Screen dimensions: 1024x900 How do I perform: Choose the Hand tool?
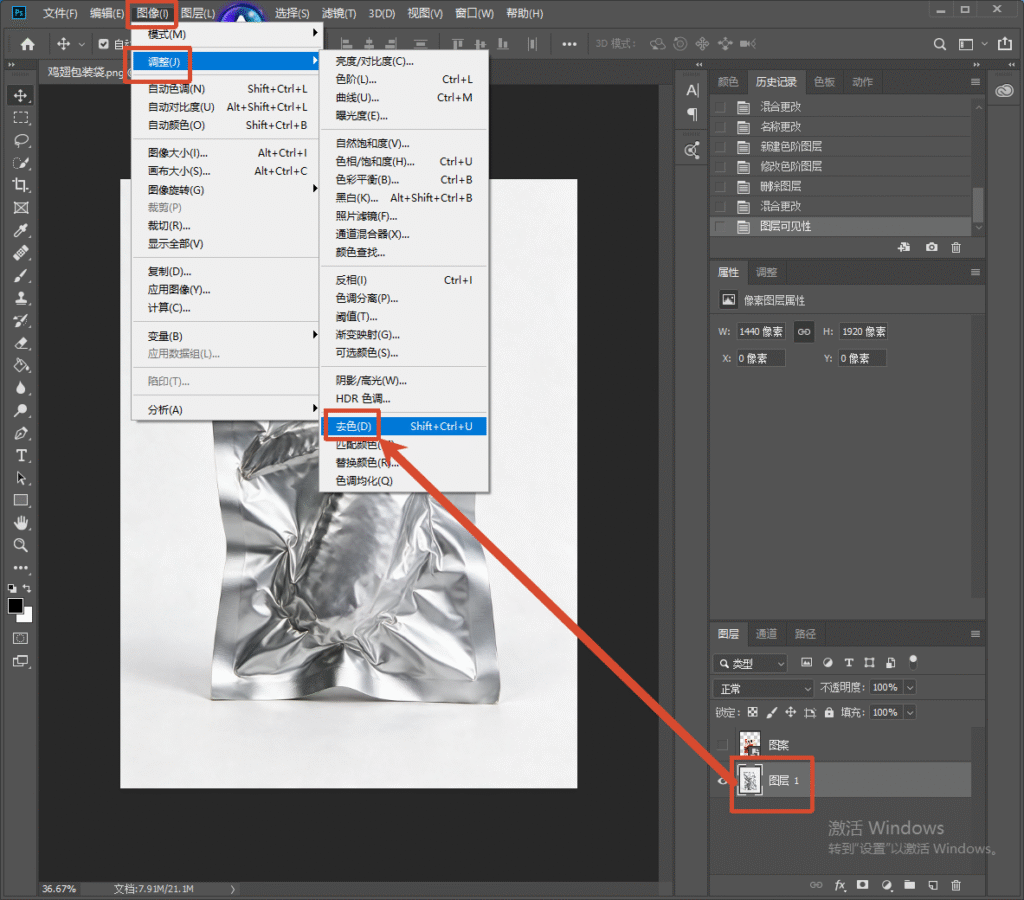click(x=21, y=523)
